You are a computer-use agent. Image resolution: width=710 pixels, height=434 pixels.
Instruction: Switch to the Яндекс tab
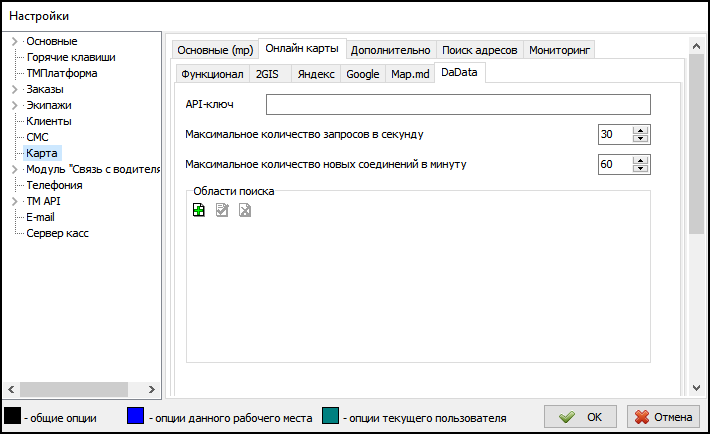tap(316, 74)
